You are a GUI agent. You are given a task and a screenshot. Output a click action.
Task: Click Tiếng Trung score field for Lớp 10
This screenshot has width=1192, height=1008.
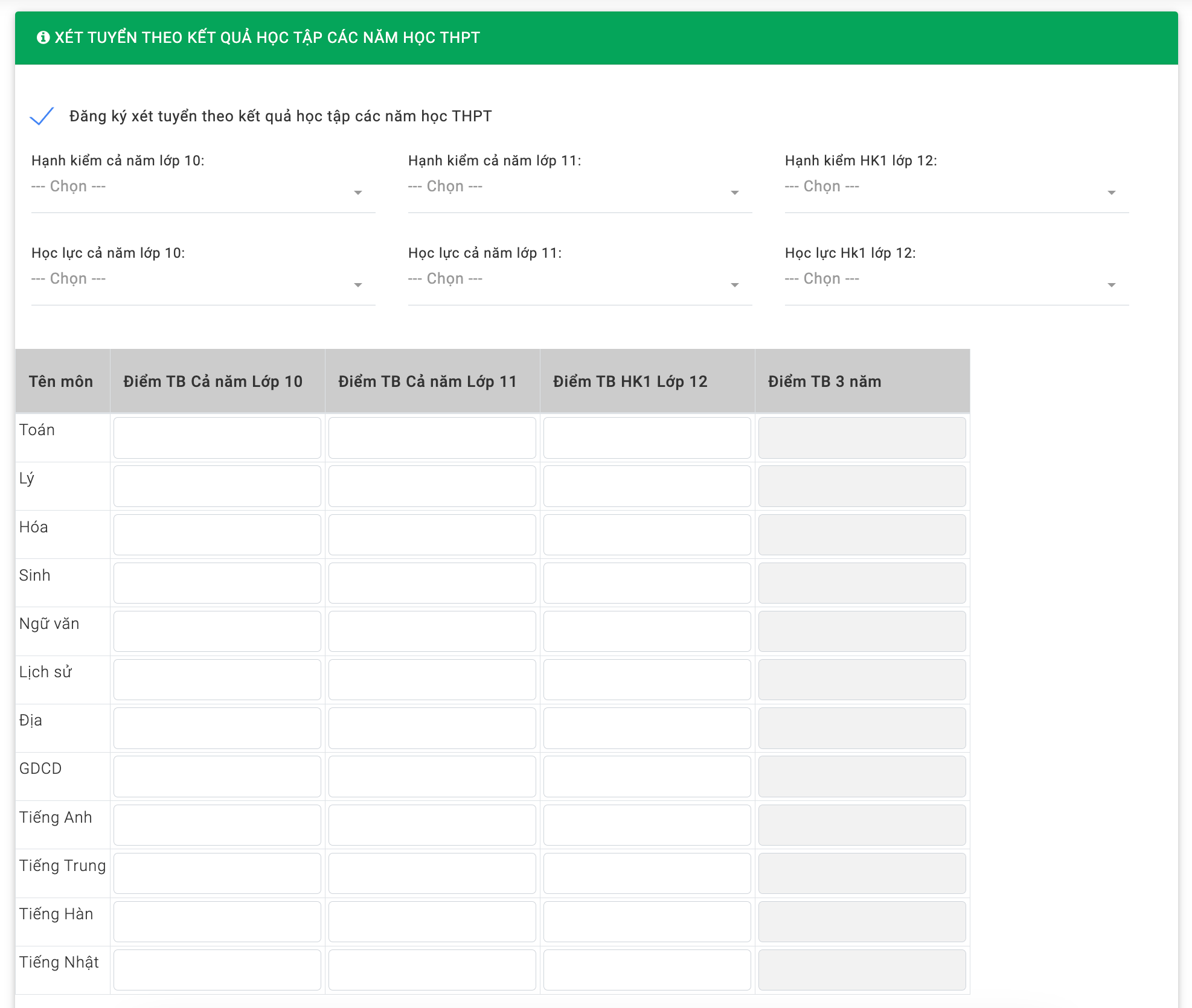(217, 873)
